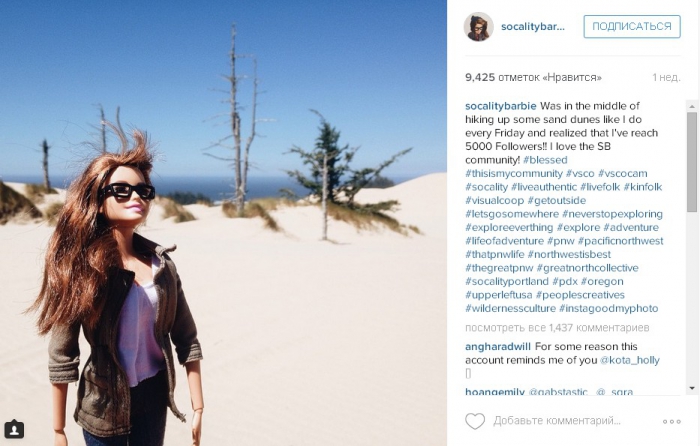700x446 pixels.
Task: Open the socalitybarbie profile avatar
Action: (479, 27)
